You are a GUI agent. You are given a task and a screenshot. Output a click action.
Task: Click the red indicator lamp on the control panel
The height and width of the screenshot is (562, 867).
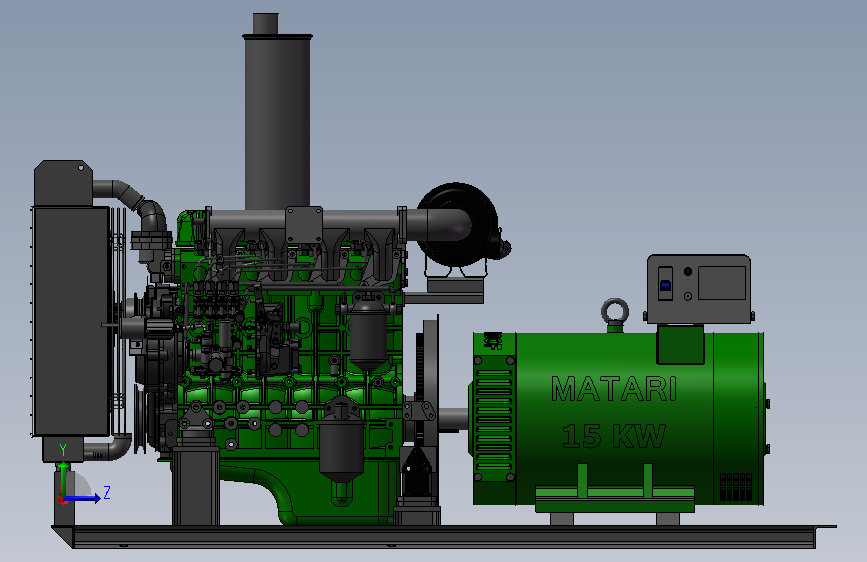[688, 272]
